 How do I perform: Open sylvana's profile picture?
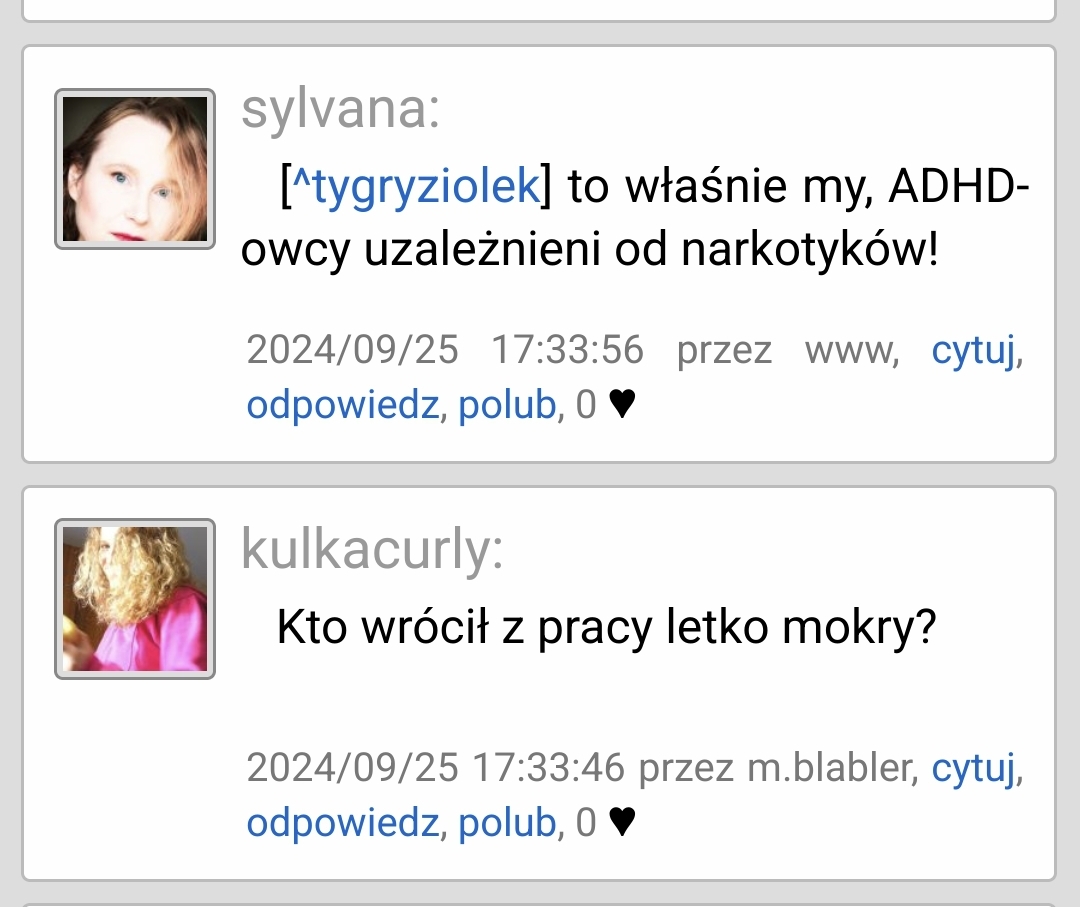(135, 169)
